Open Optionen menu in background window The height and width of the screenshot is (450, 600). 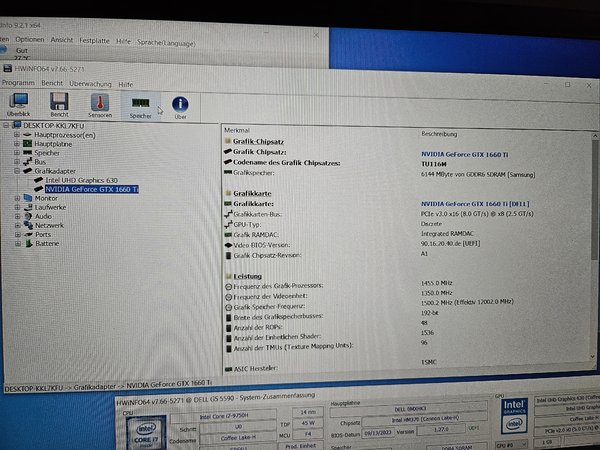(x=29, y=39)
